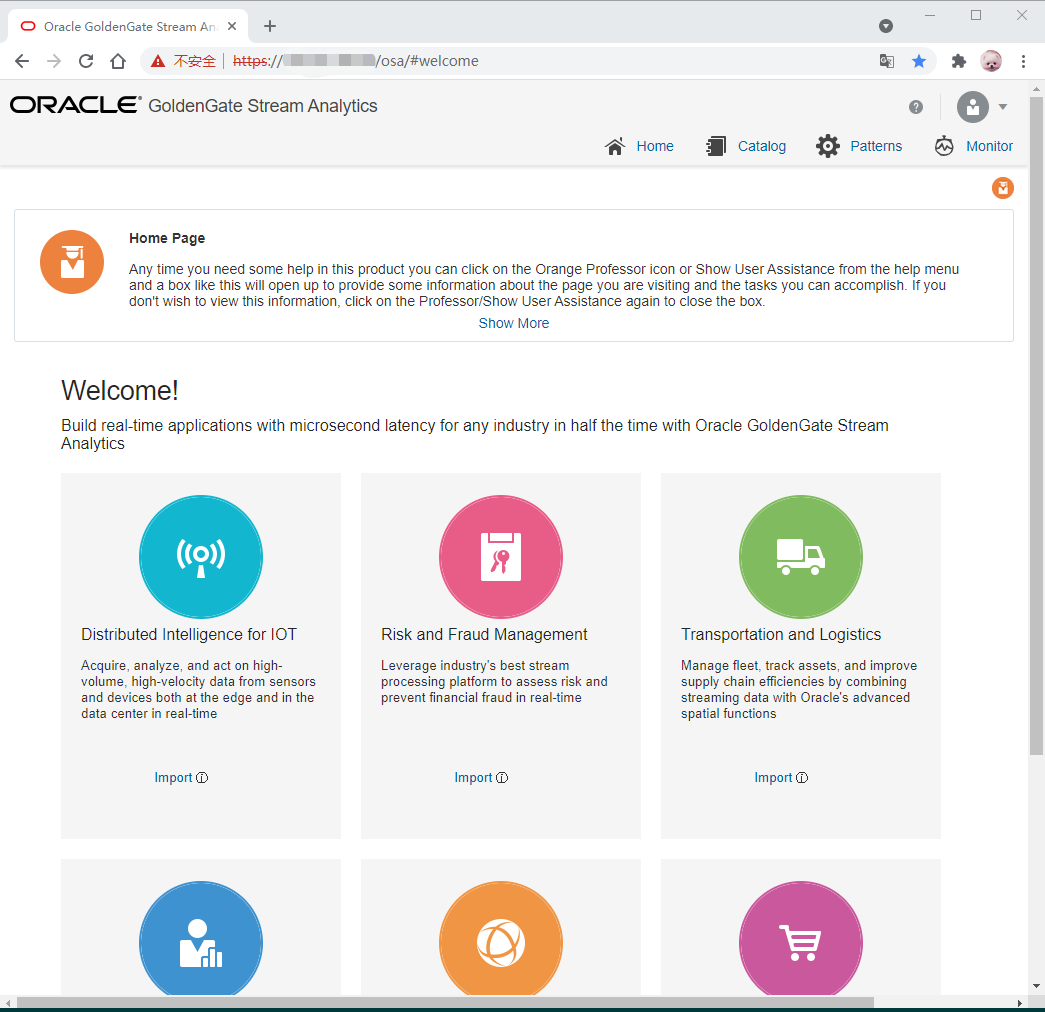Screen dimensions: 1045x1012
Task: Open a new browser tab with plus
Action: coord(269,26)
